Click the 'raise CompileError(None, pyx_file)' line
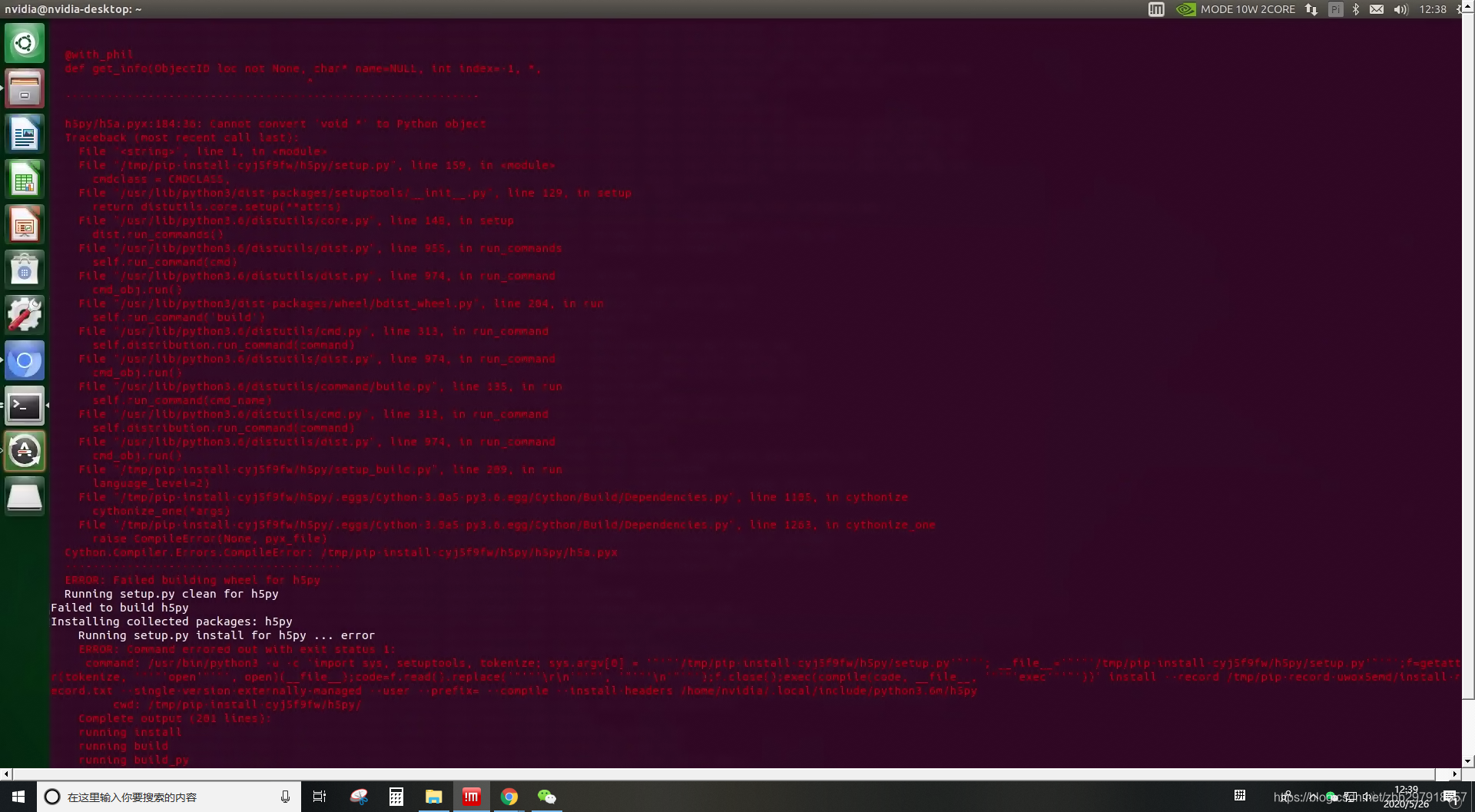This screenshot has width=1475, height=812. [x=210, y=539]
